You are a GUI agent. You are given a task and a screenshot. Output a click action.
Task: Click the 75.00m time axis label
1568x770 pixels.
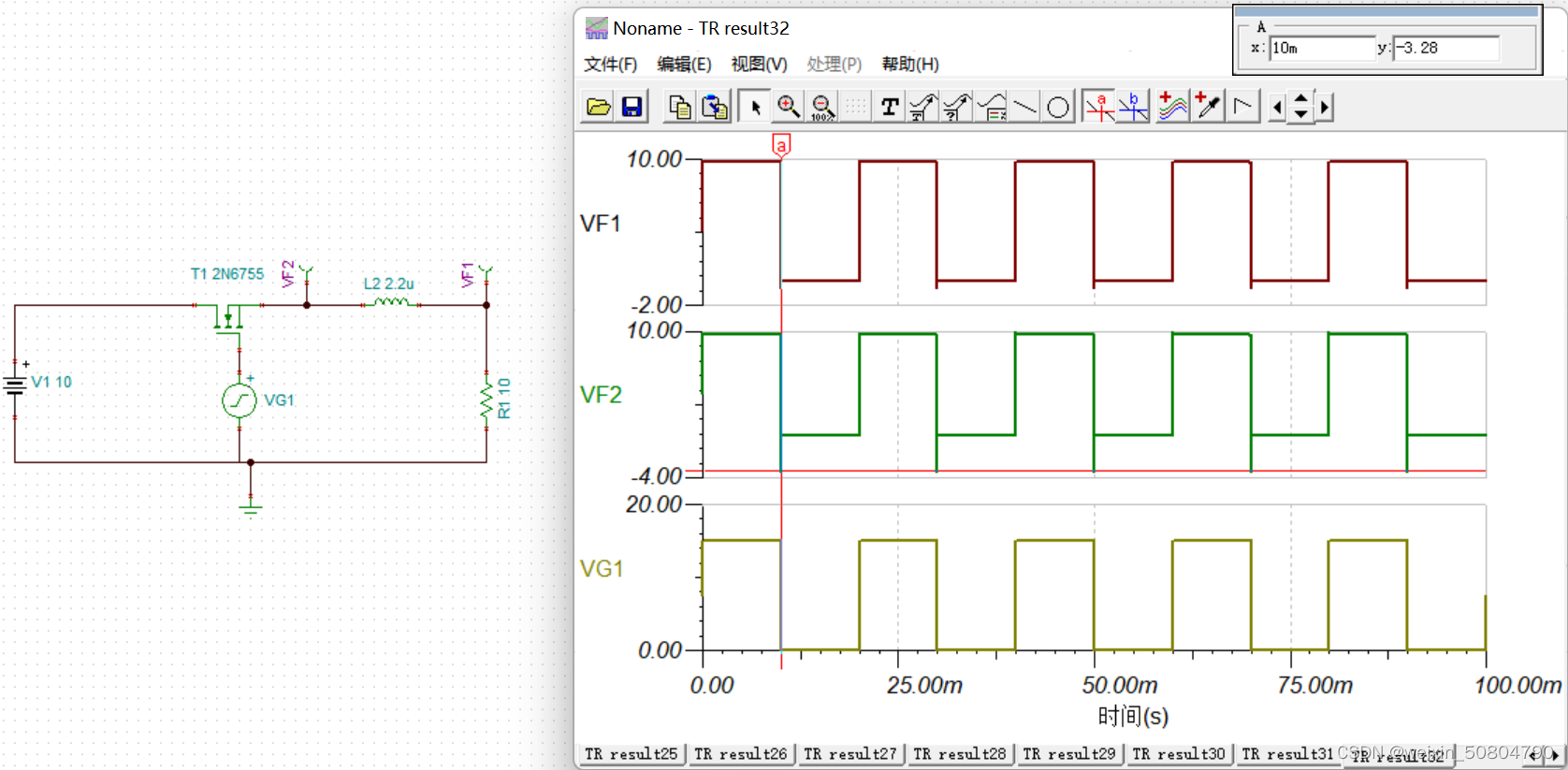1314,686
